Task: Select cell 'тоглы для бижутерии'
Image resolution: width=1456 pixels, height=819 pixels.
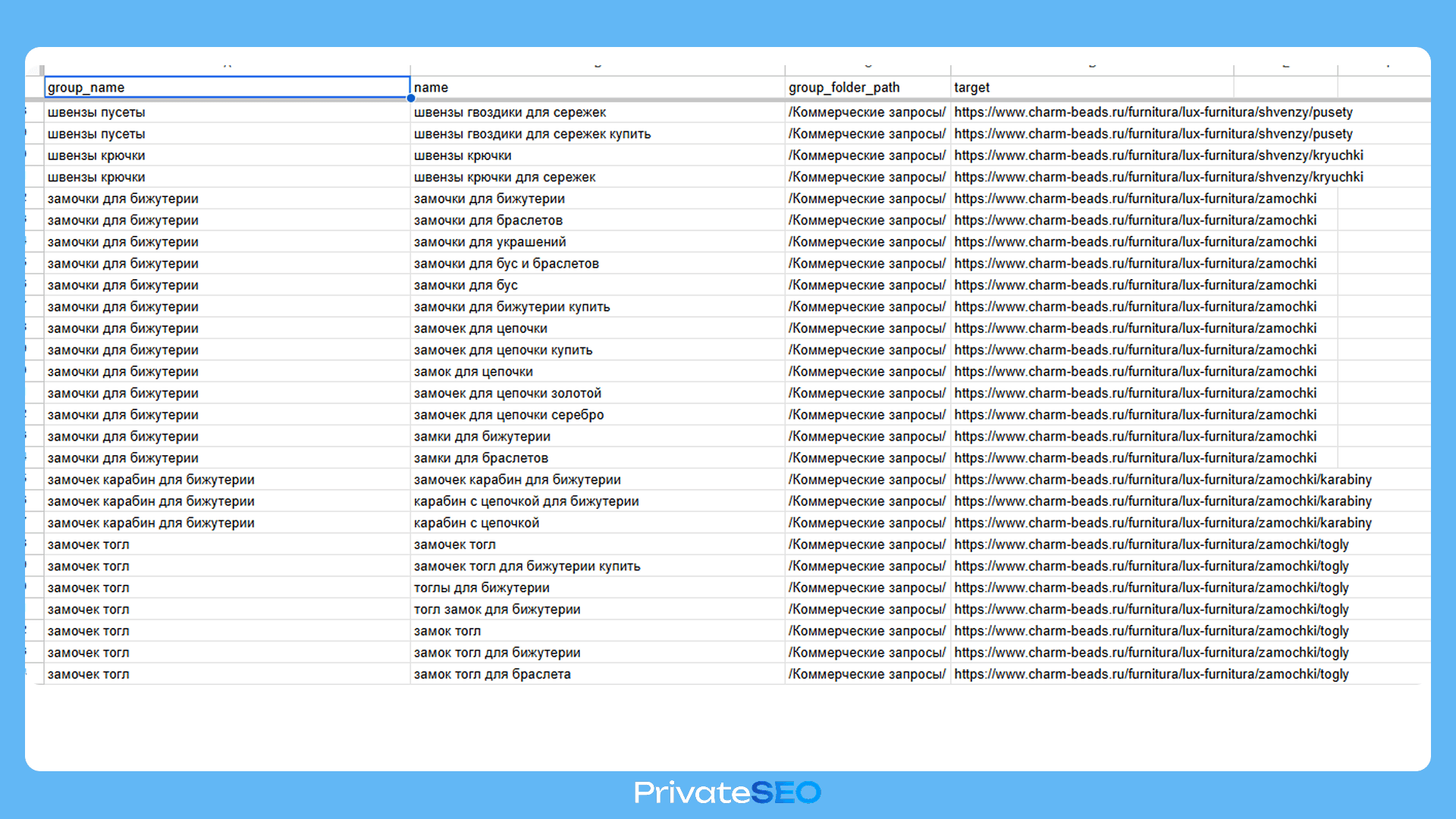Action: coord(482,588)
